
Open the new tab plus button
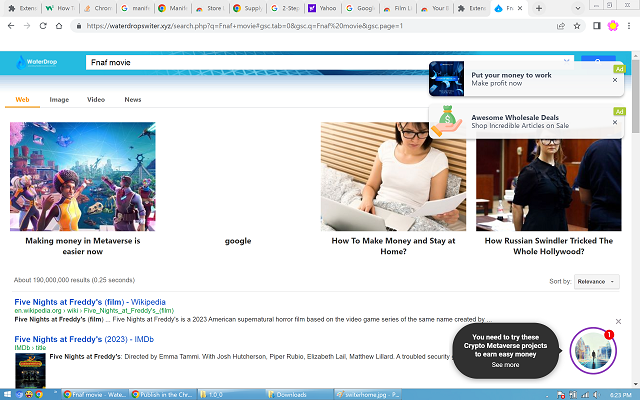click(537, 8)
